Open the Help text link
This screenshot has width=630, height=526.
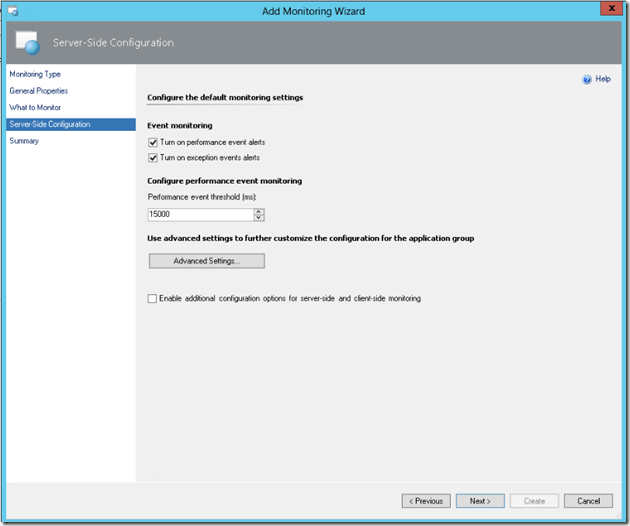point(603,79)
